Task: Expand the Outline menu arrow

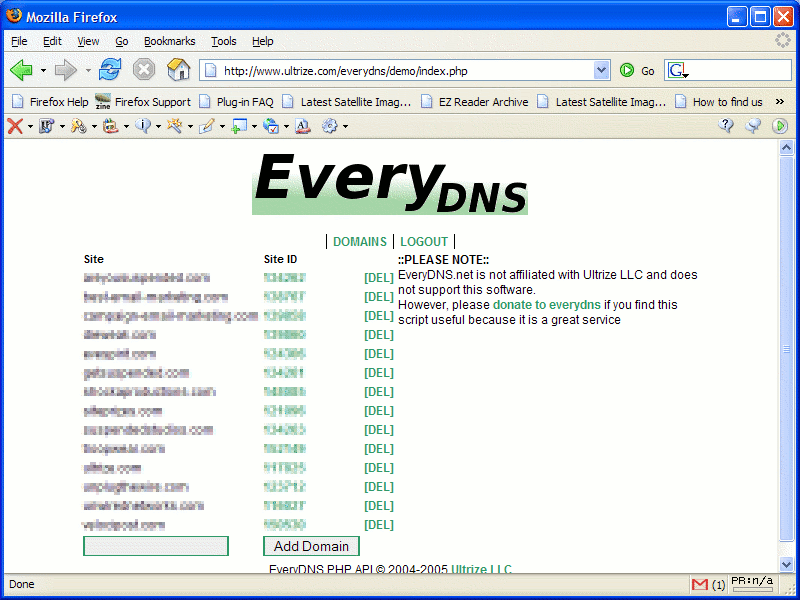Action: (x=222, y=127)
